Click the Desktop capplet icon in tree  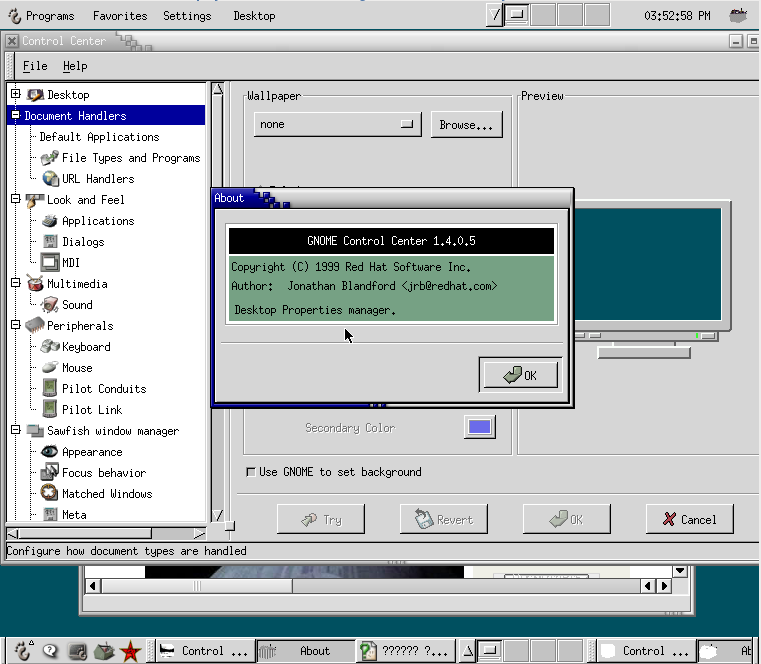point(35,95)
